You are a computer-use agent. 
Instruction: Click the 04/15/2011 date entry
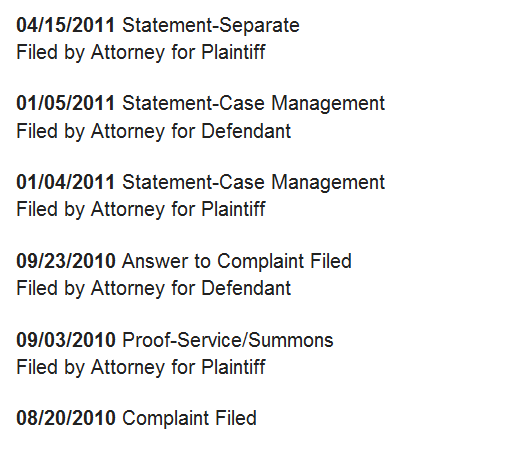click(66, 25)
